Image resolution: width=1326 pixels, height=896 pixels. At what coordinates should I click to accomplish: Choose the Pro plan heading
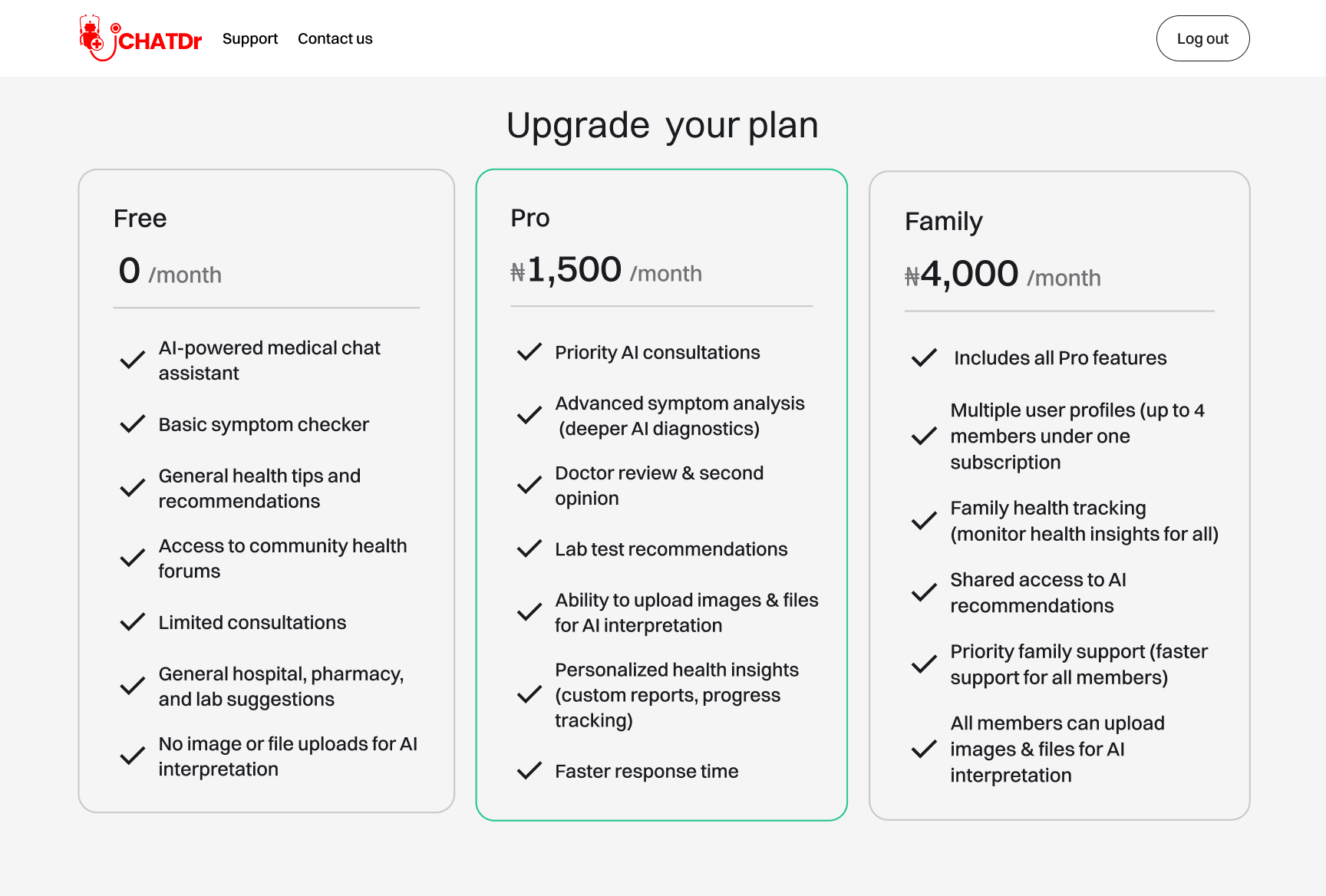pos(529,218)
